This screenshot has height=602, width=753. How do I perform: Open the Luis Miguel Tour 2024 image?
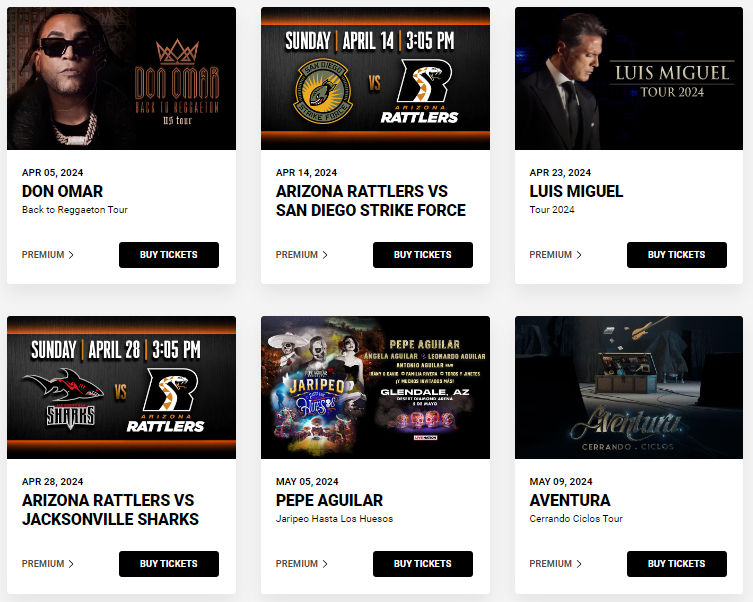point(629,78)
